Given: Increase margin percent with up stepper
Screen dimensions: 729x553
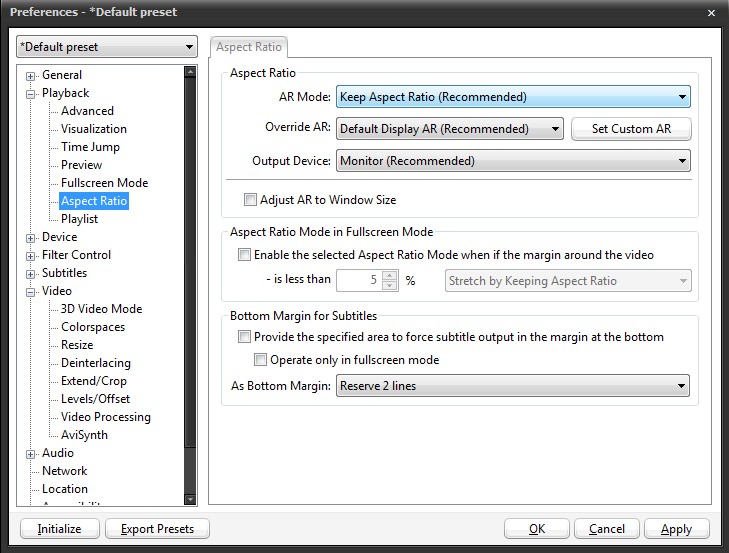Looking at the screenshot, I should coord(390,275).
